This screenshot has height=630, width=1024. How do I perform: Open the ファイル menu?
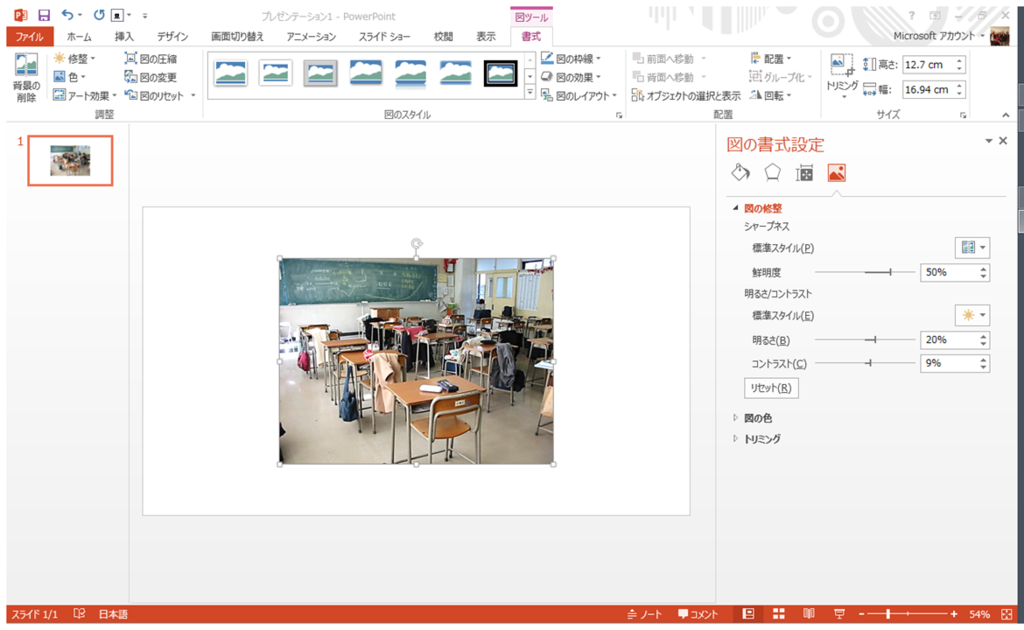29,34
